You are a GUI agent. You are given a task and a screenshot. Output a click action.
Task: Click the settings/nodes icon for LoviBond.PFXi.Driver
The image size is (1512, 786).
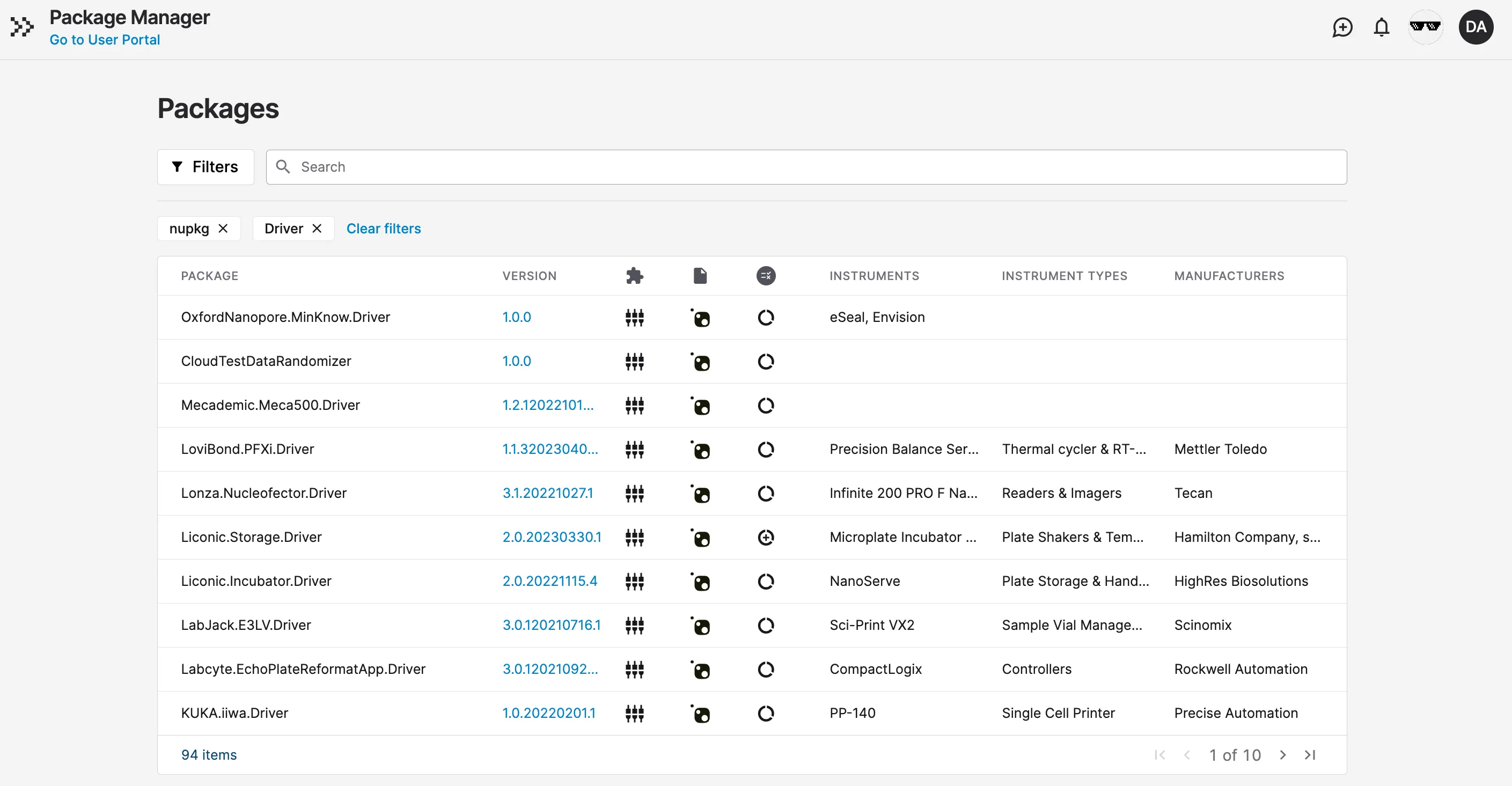pos(635,449)
